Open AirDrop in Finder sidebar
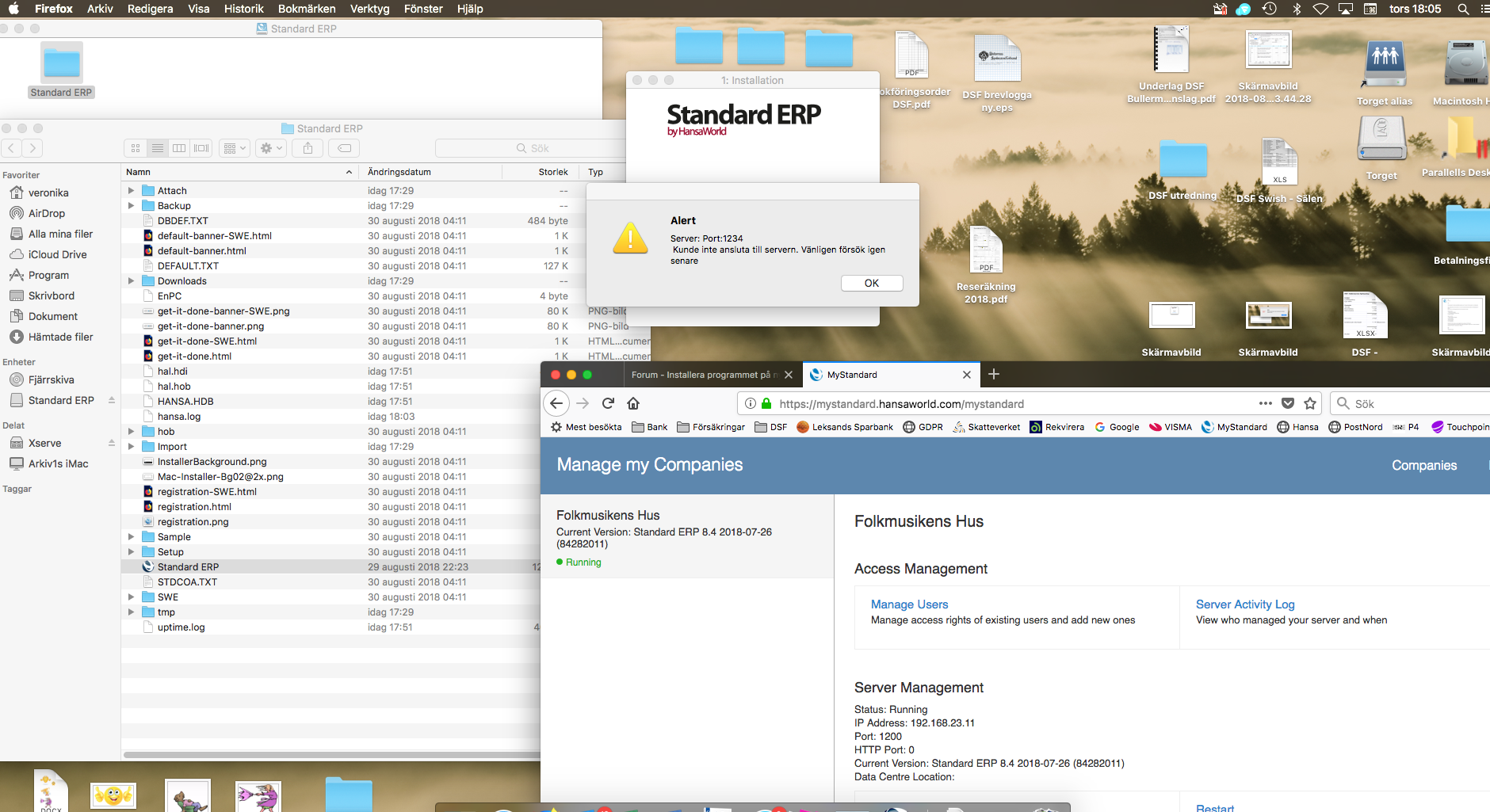The height and width of the screenshot is (812, 1490). [x=47, y=213]
